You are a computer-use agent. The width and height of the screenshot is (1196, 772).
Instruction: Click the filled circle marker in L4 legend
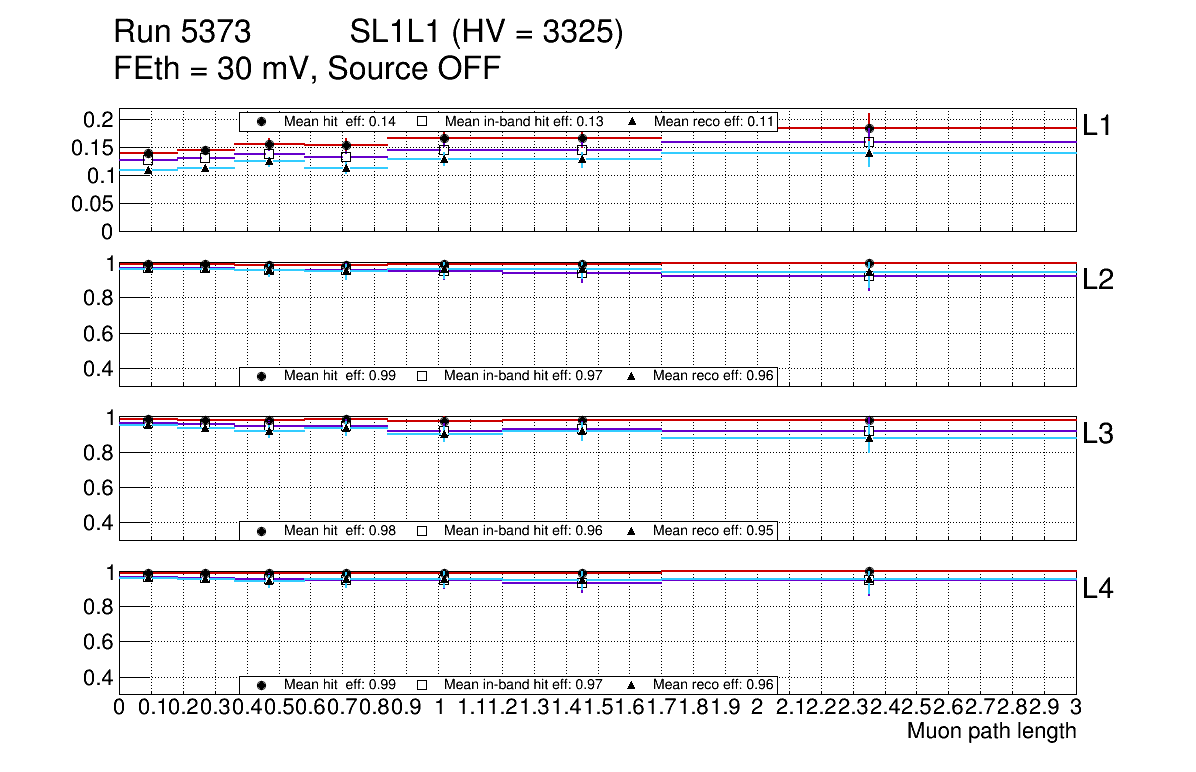pos(262,685)
